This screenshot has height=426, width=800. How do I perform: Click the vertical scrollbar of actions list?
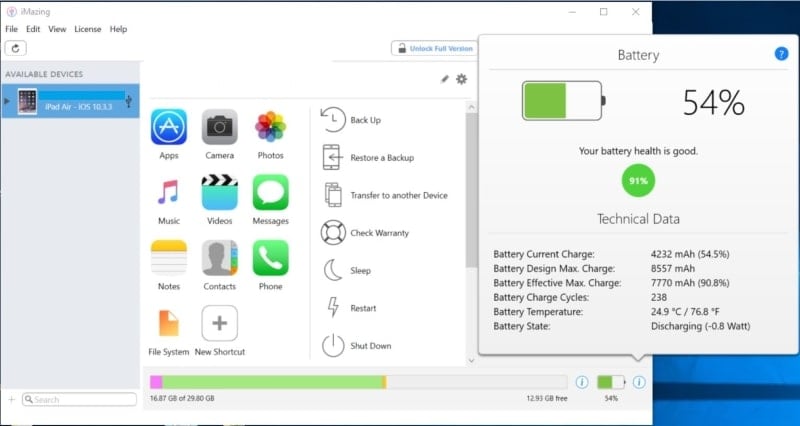pos(471,191)
